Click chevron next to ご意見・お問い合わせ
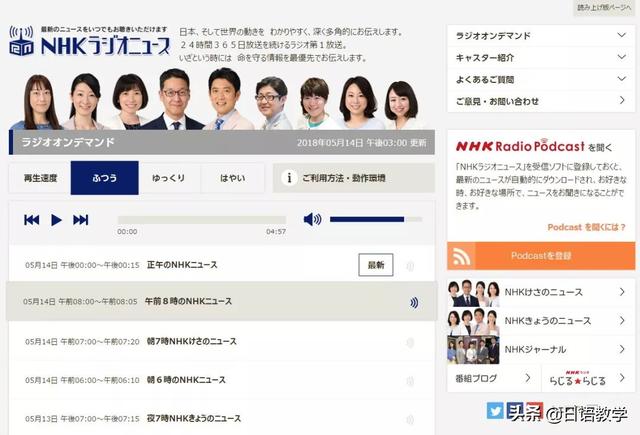 pyautogui.click(x=622, y=100)
